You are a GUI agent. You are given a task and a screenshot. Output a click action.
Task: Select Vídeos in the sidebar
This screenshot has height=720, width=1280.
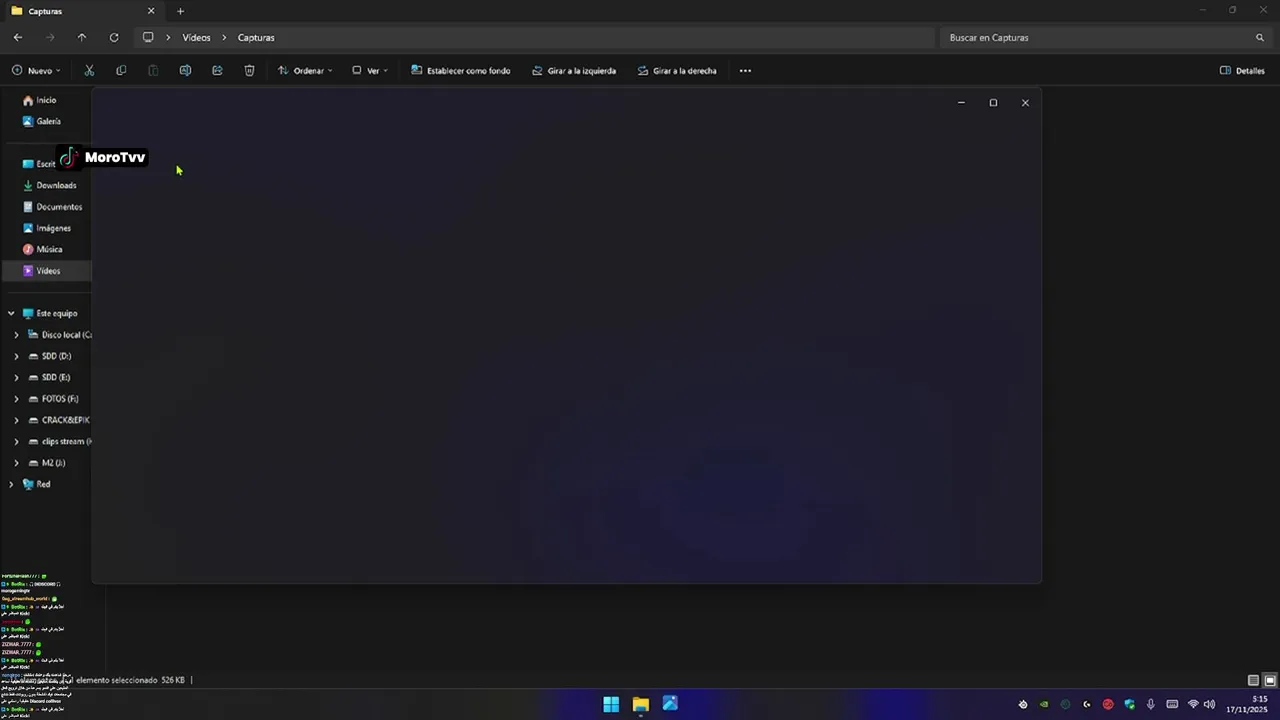pos(48,271)
